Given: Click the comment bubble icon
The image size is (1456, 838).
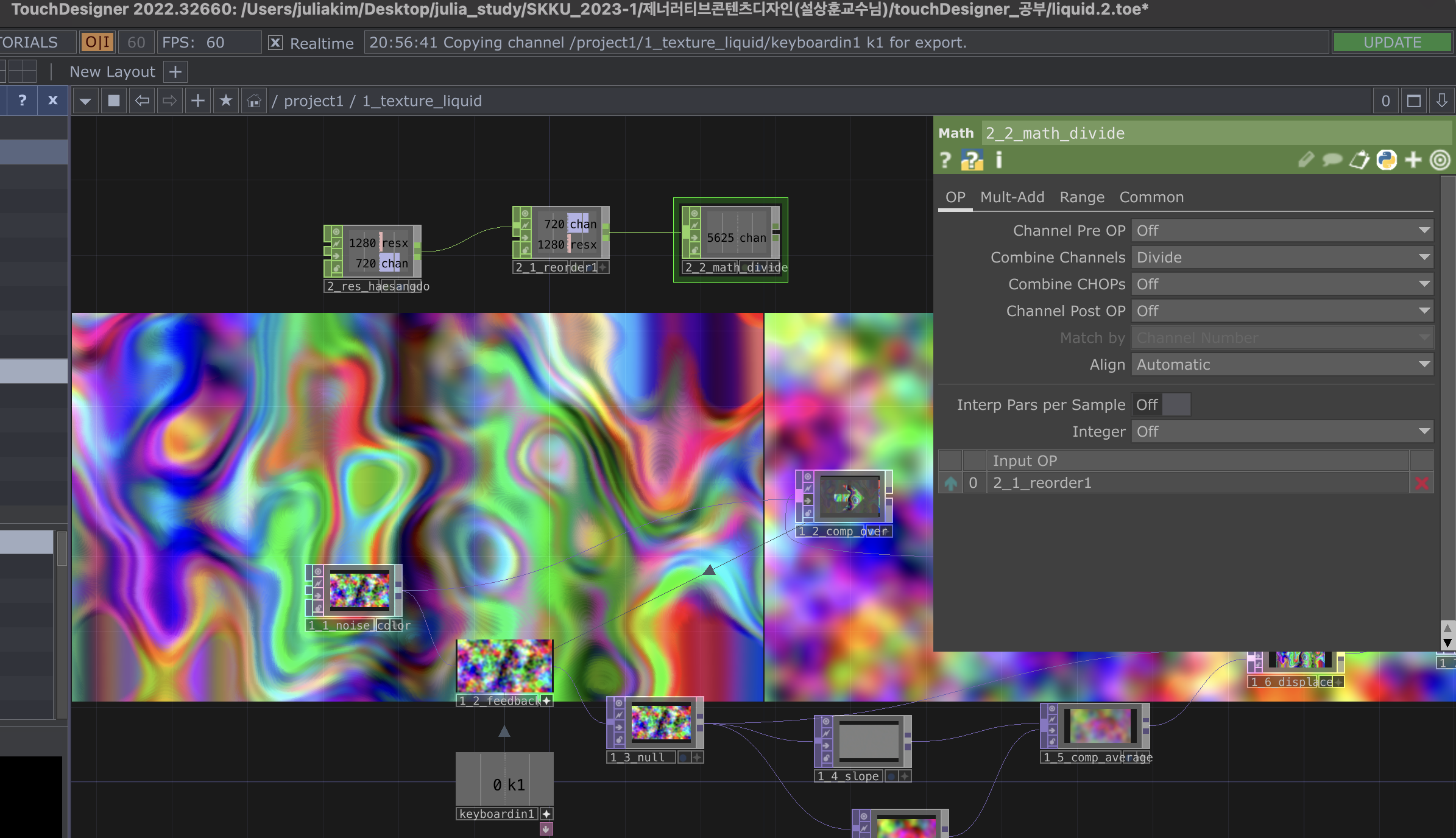Looking at the screenshot, I should click(x=1332, y=160).
